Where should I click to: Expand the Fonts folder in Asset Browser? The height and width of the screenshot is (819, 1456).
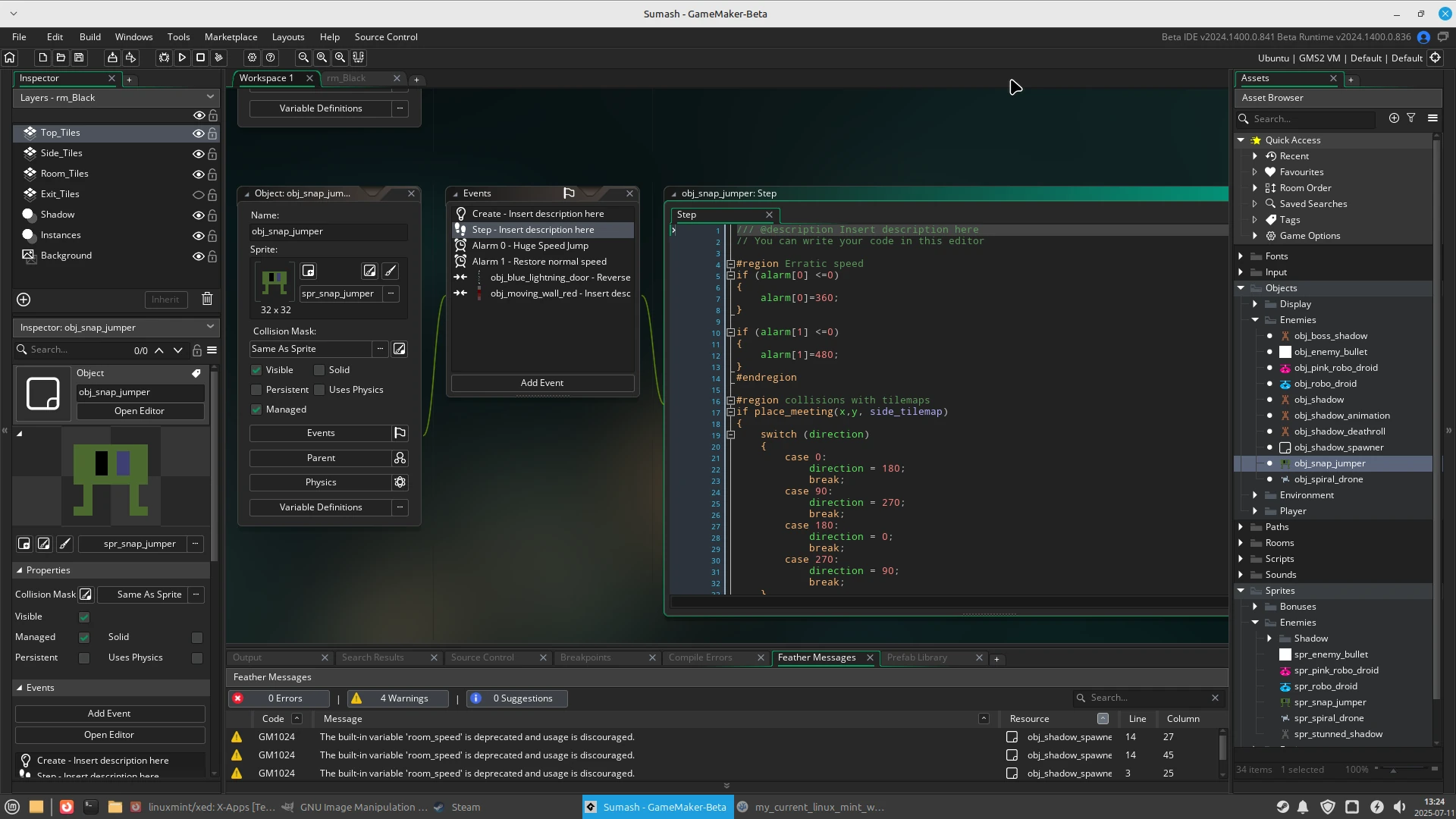pyautogui.click(x=1241, y=256)
